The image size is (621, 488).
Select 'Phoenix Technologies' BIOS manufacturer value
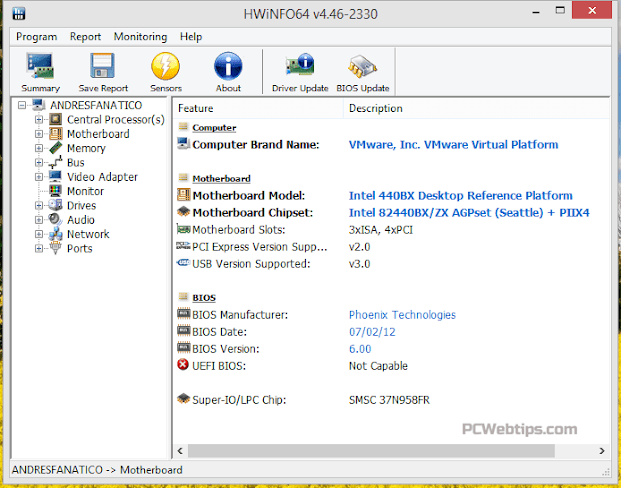[402, 315]
